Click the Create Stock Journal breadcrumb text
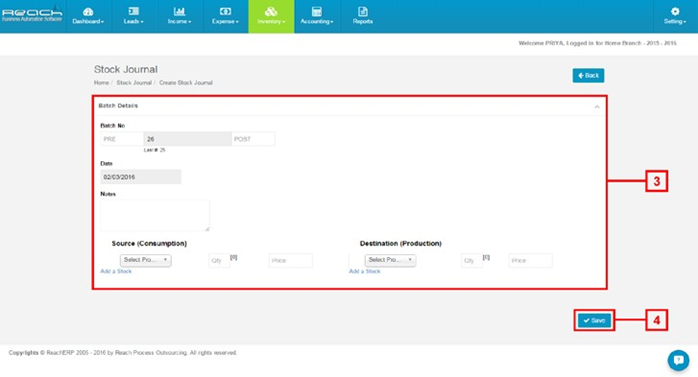This screenshot has height=377, width=698. pos(186,83)
